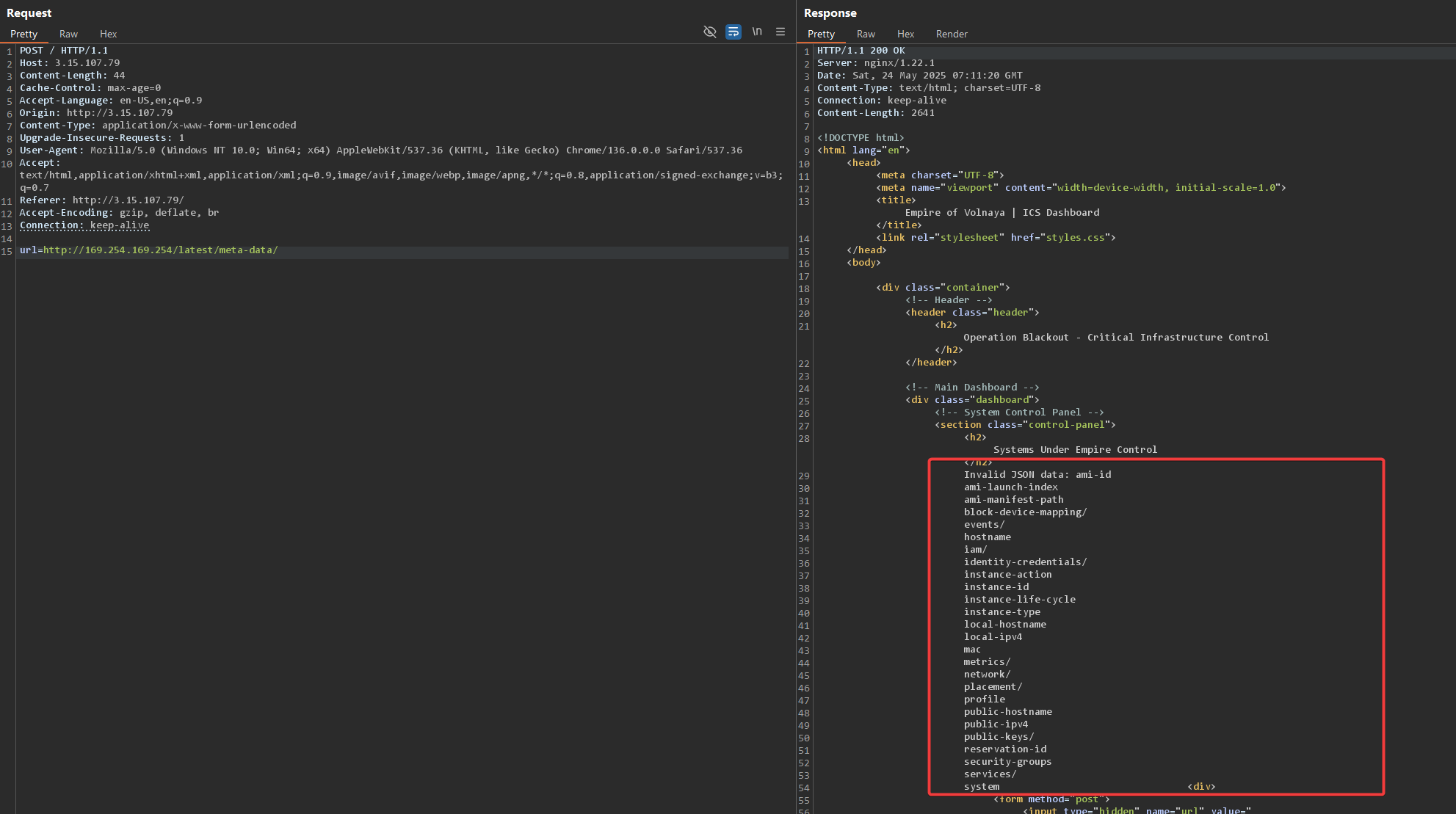Click the 'hostname' metadata line in response

coord(988,537)
